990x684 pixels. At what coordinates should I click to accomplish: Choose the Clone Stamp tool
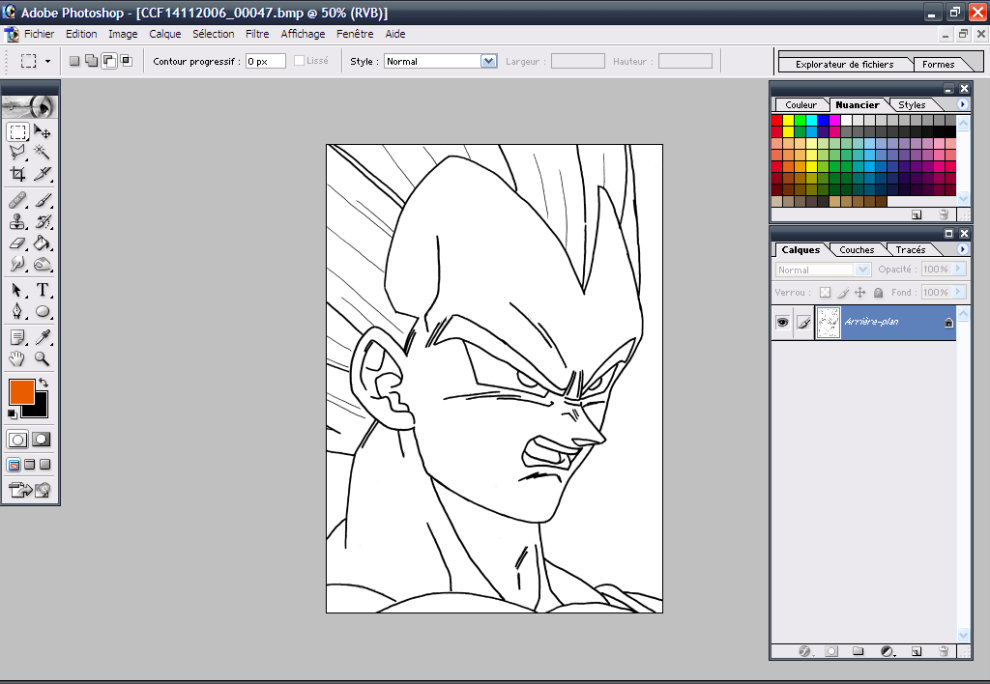click(18, 222)
